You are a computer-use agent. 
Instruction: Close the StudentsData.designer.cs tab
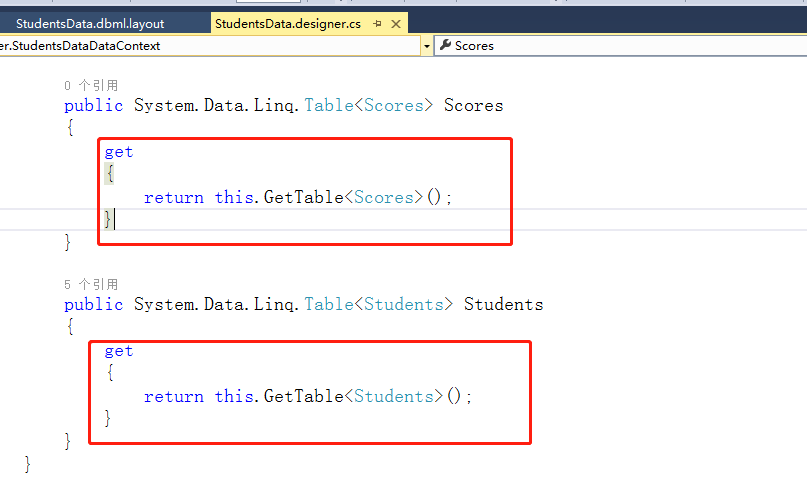(x=396, y=24)
